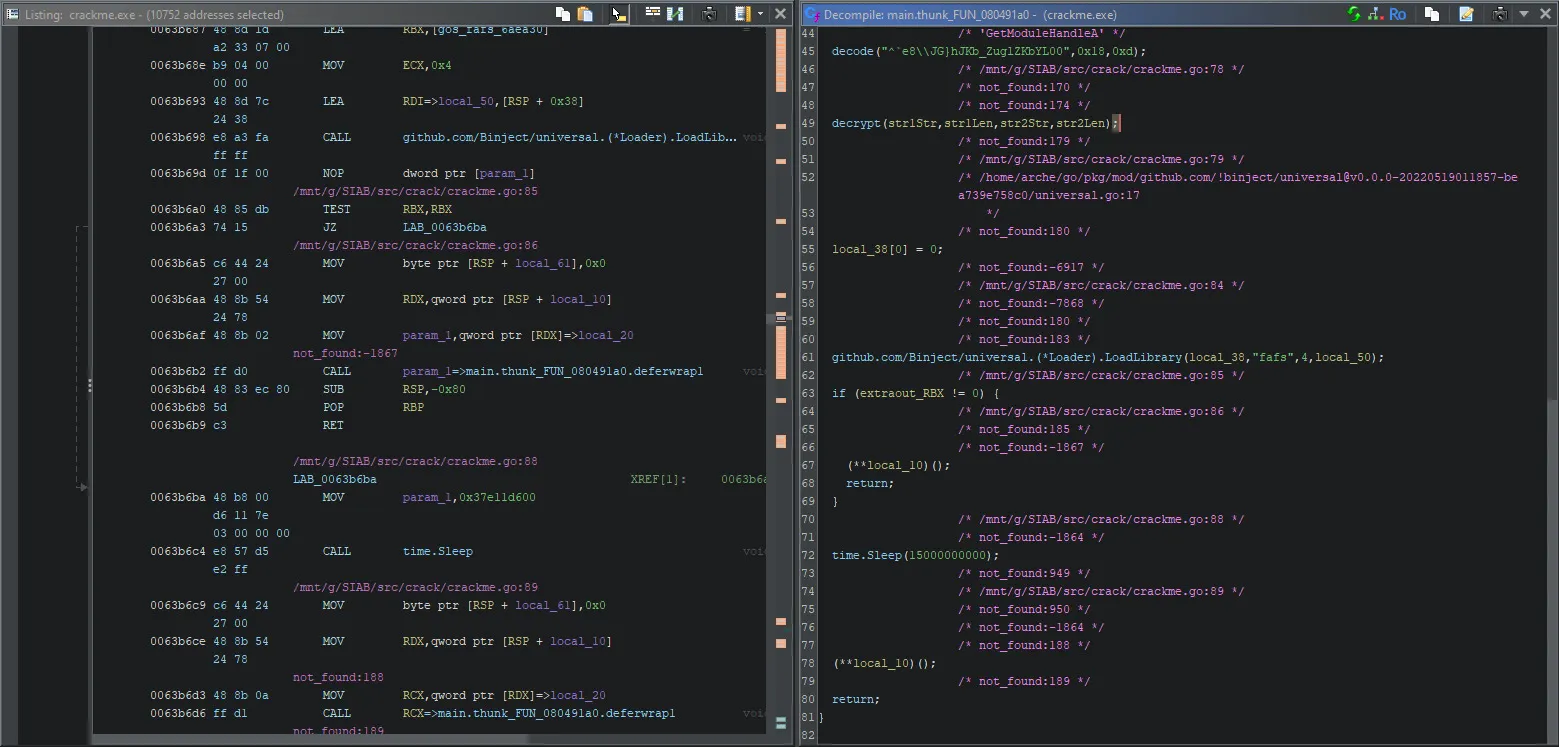Click the notepad pencil icon in Decompile toolbar
This screenshot has width=1559, height=747.
(1466, 14)
